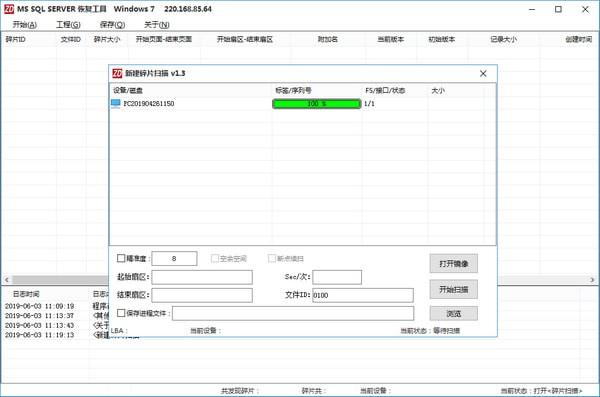The height and width of the screenshot is (397, 600).
Task: Click the 开始扫描 button
Action: (453, 289)
